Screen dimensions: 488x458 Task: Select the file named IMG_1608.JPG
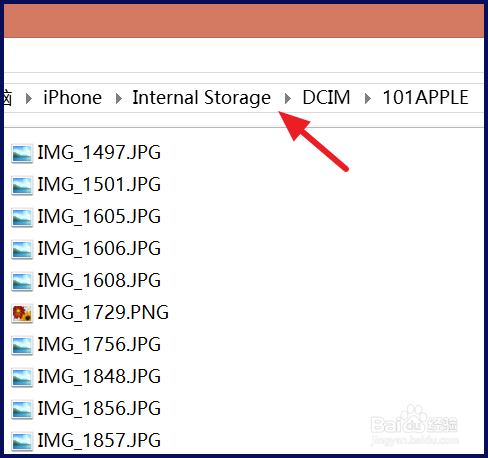99,281
